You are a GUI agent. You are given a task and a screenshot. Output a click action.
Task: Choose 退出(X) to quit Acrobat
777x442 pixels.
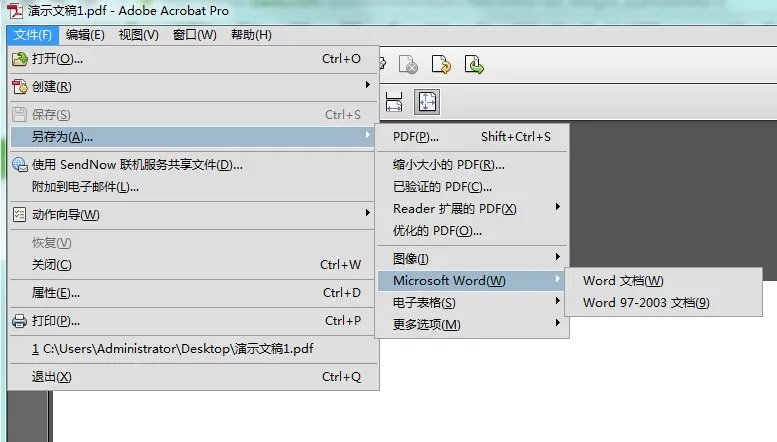[194, 377]
